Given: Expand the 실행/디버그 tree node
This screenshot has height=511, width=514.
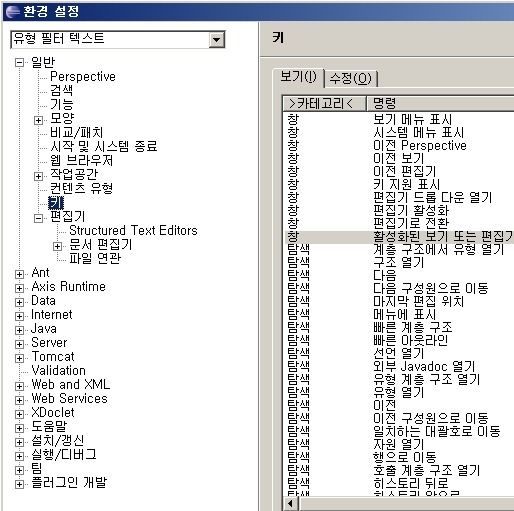Looking at the screenshot, I should pos(20,456).
